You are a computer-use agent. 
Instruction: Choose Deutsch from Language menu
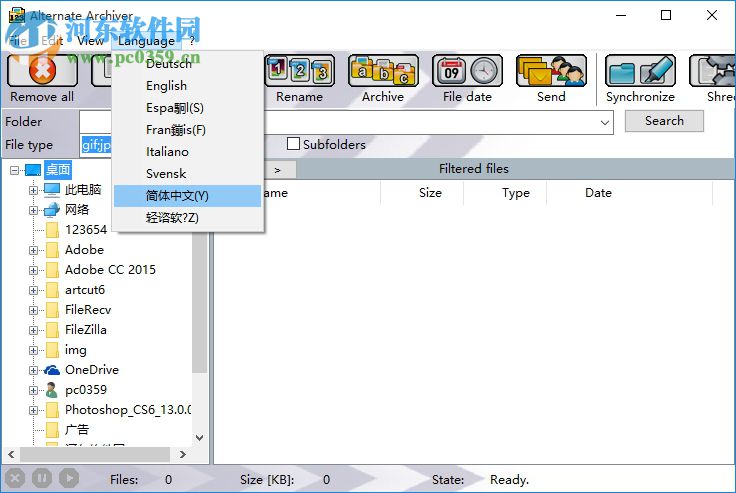(188, 63)
